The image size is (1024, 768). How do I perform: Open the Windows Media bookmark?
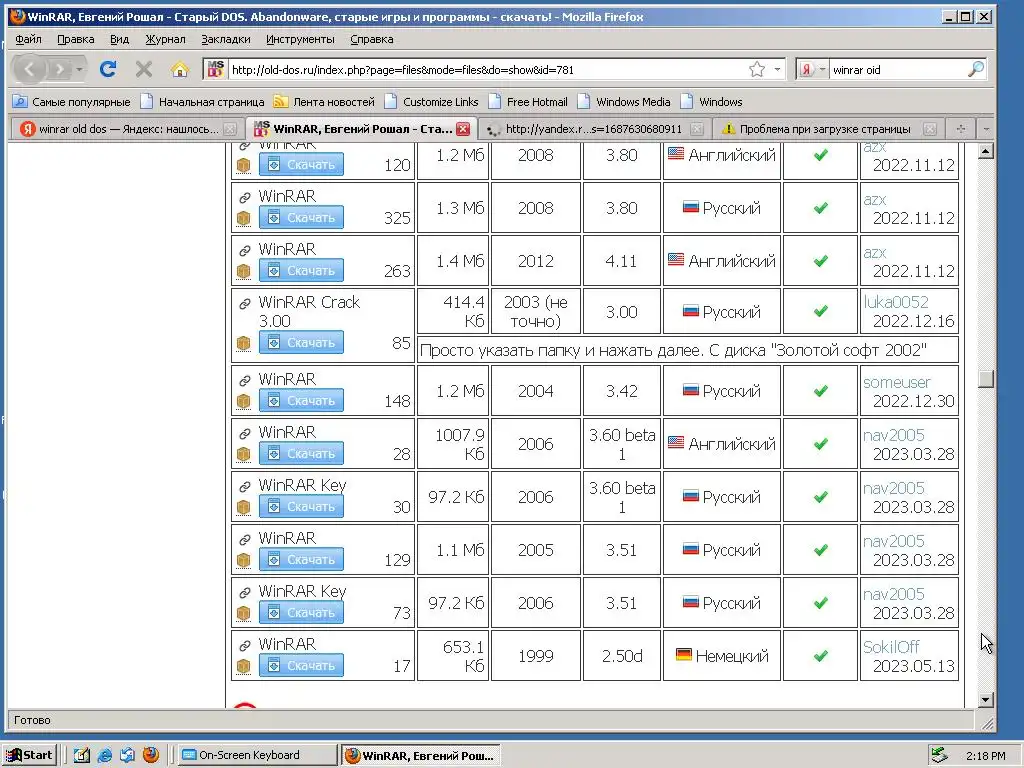click(624, 102)
